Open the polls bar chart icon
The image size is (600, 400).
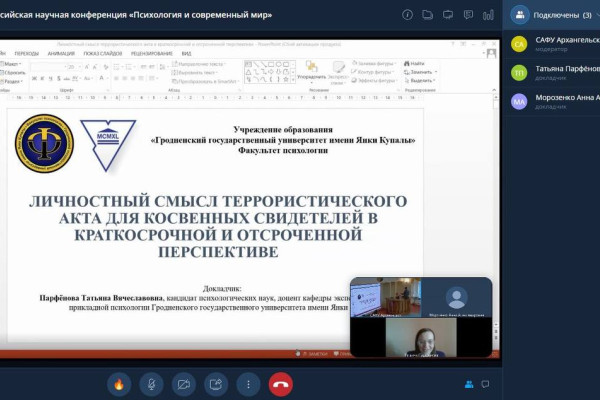[490, 15]
